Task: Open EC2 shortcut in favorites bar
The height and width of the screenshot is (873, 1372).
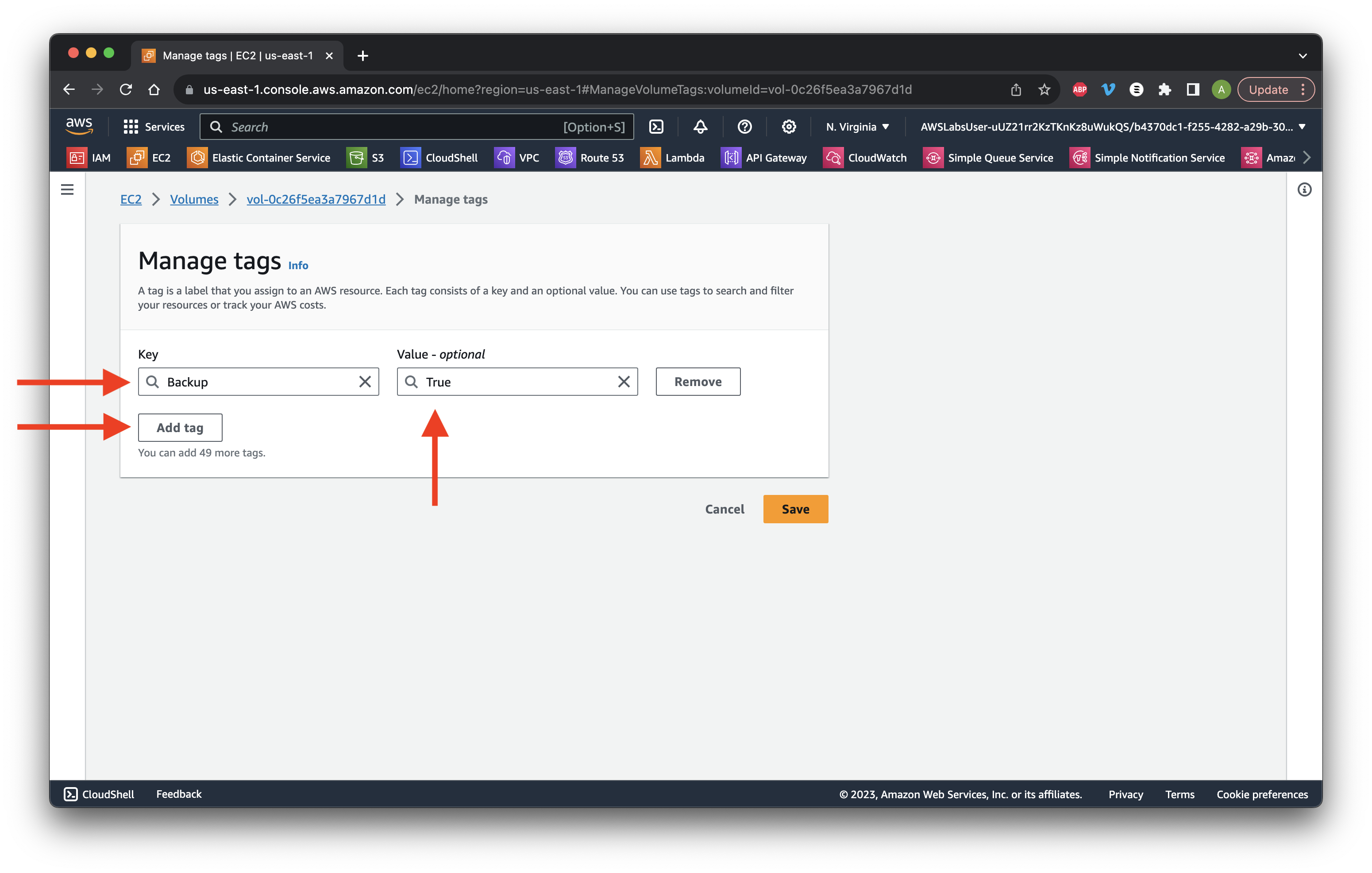Action: pos(149,158)
